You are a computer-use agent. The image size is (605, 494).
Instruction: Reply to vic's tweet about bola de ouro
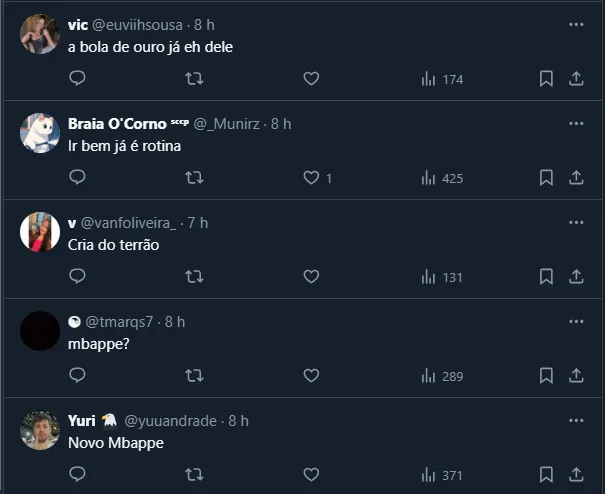(78, 79)
